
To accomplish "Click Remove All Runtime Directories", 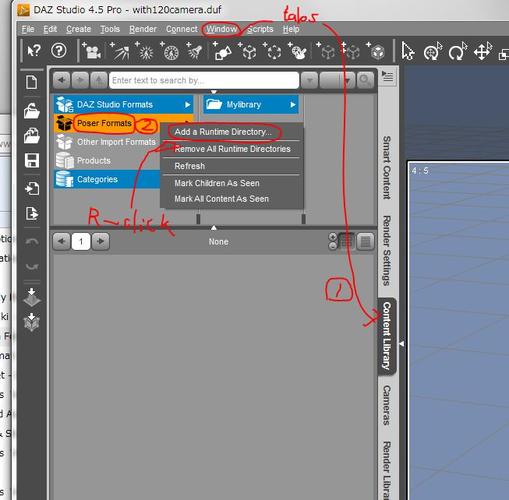I will pos(232,149).
